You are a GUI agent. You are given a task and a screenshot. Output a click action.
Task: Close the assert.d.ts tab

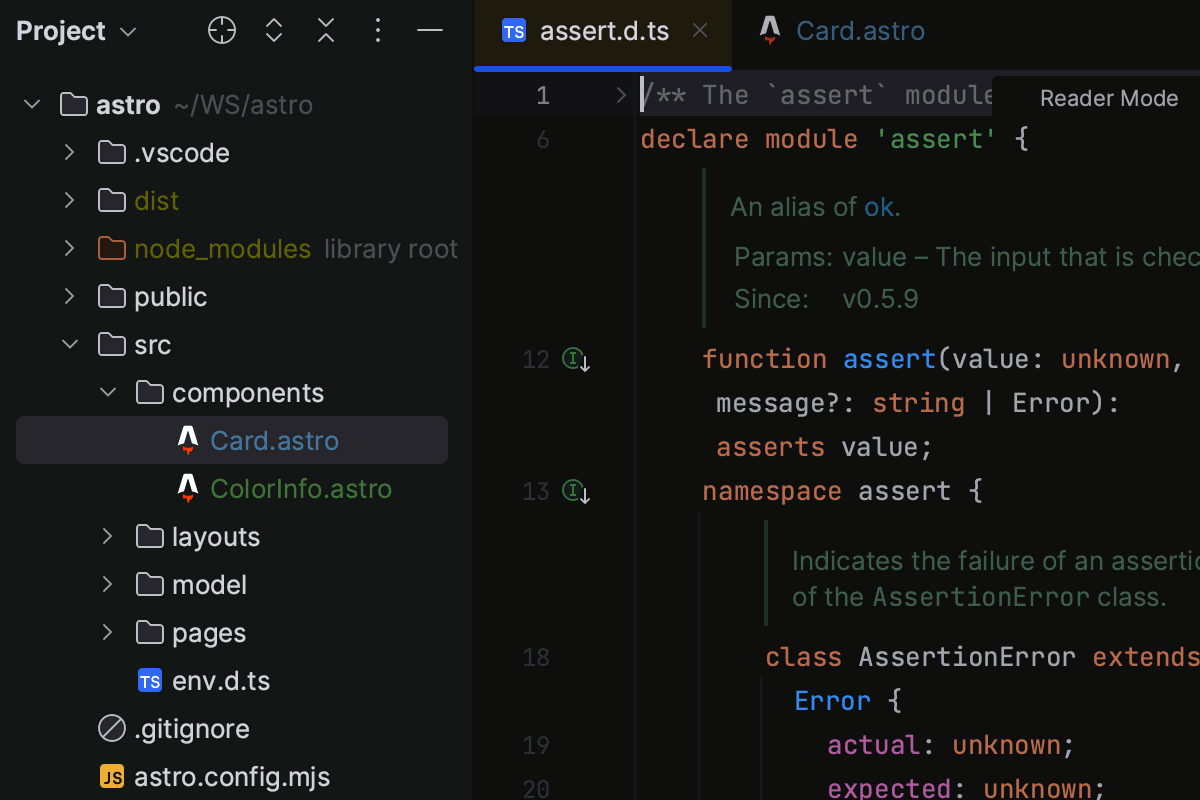coord(699,31)
